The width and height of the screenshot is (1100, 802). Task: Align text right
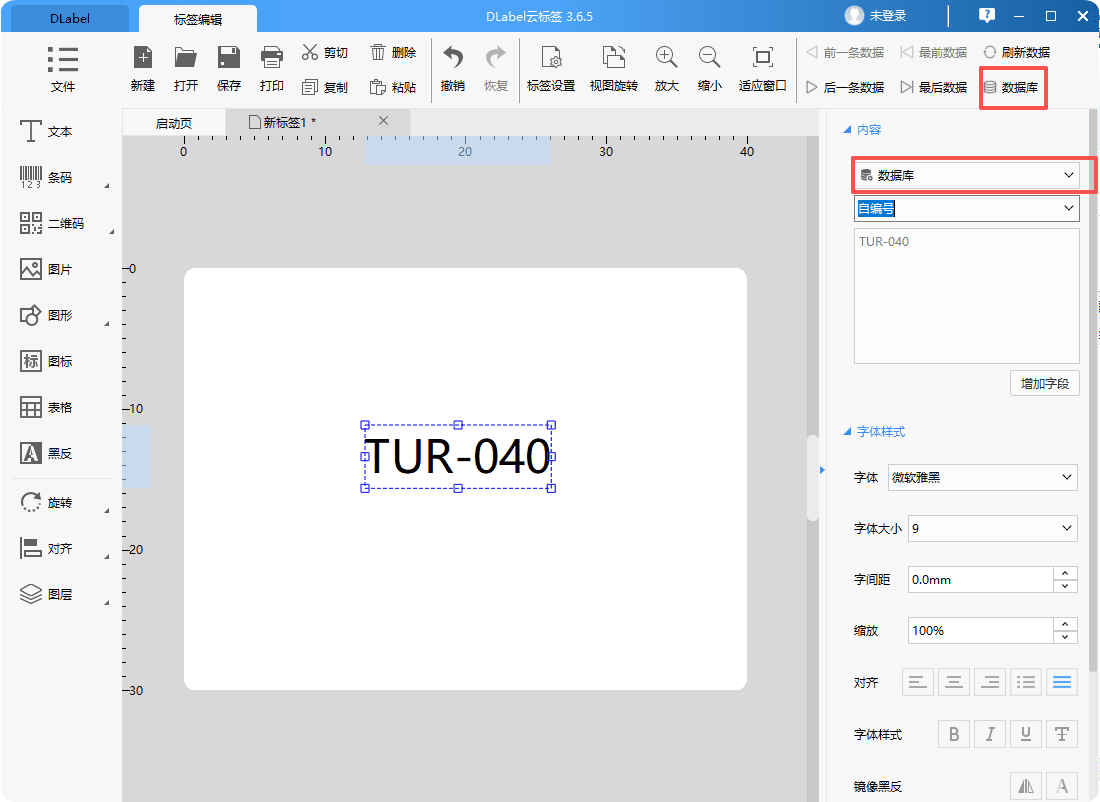990,682
